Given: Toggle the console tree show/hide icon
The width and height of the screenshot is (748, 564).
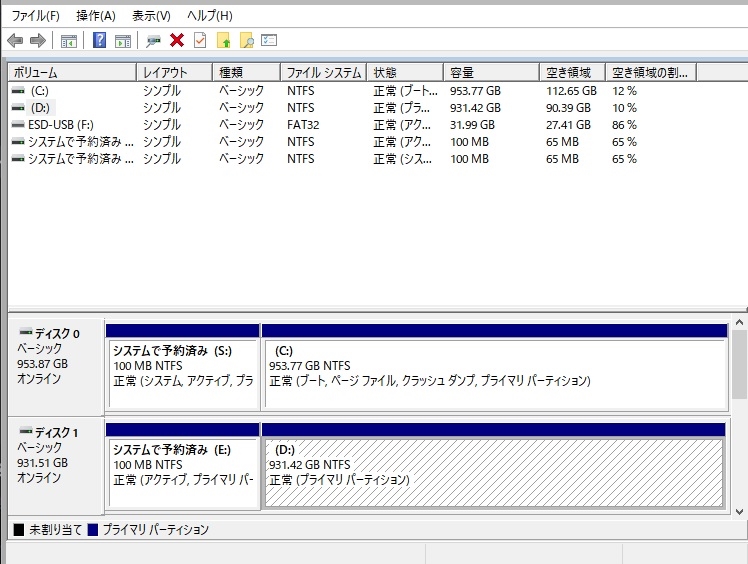Looking at the screenshot, I should pyautogui.click(x=69, y=41).
